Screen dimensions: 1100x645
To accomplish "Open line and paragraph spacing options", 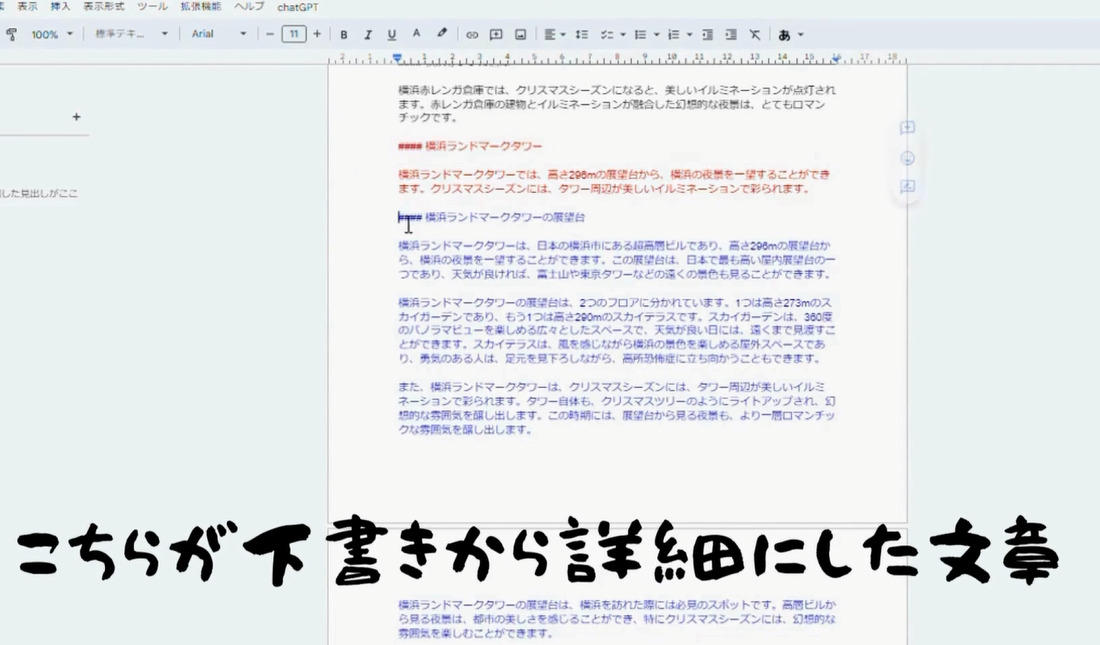I will click(582, 34).
